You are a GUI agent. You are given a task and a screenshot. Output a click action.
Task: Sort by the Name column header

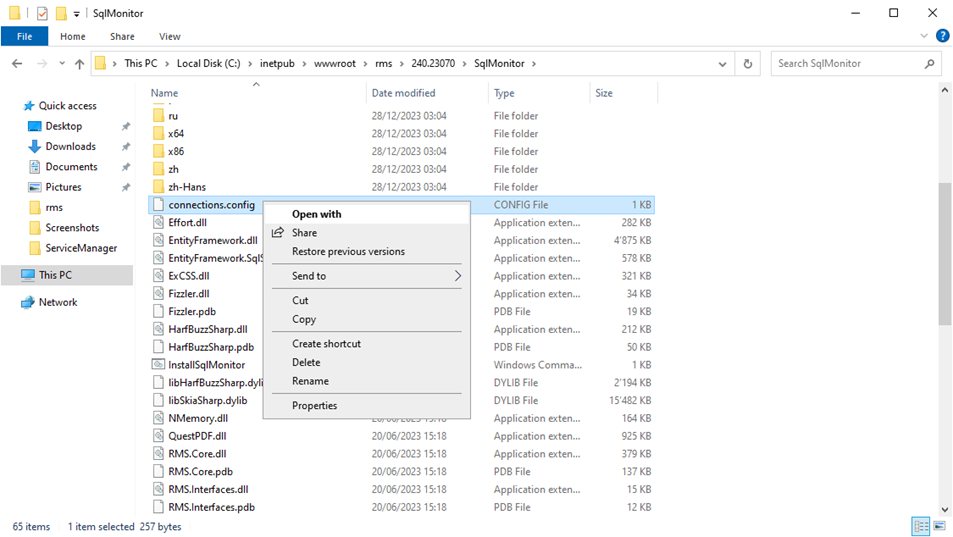click(165, 93)
